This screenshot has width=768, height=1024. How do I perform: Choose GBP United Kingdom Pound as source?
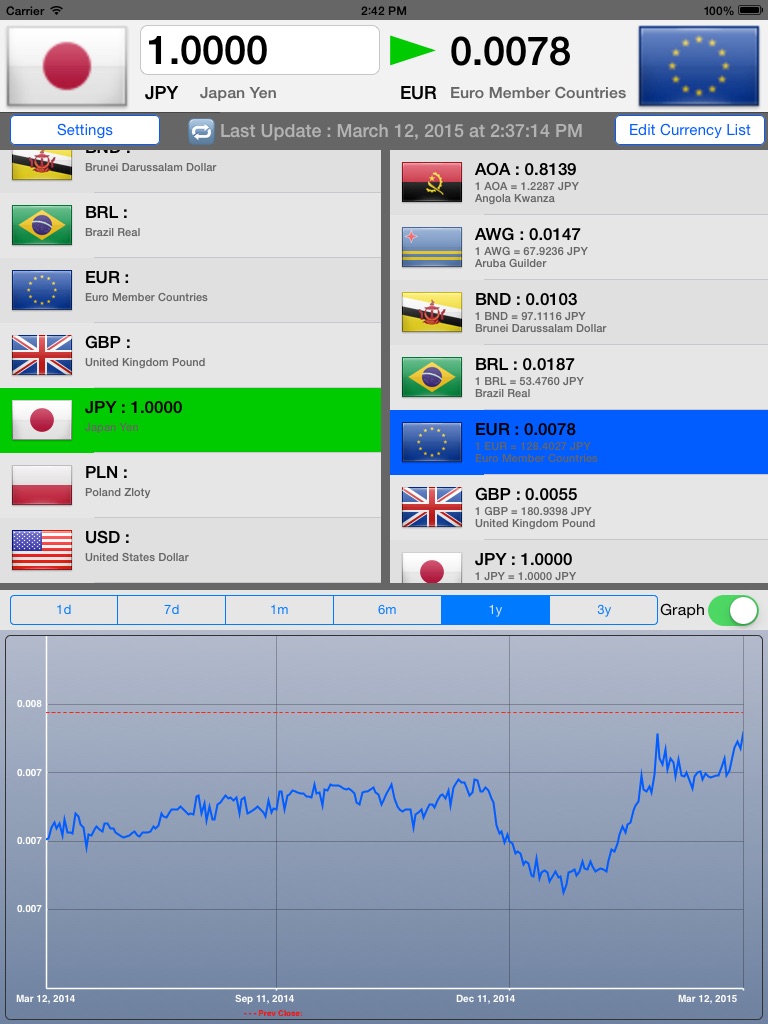(x=191, y=355)
